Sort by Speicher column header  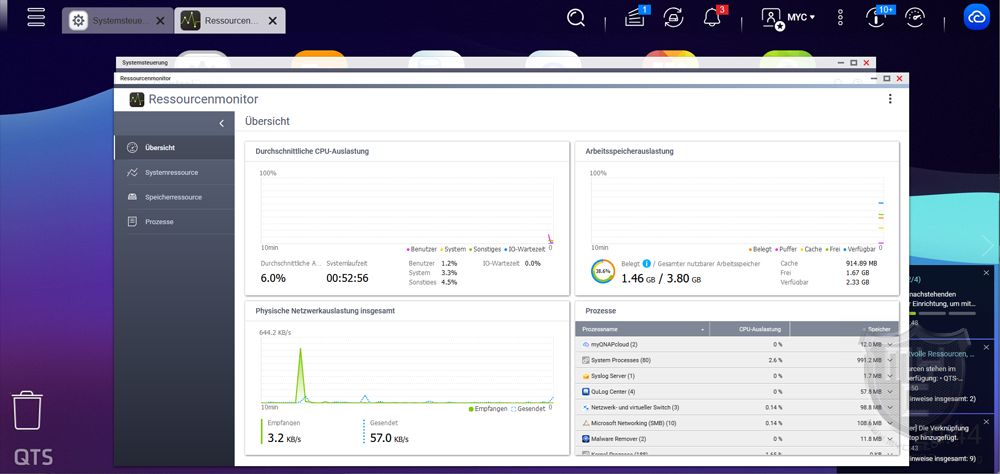[x=844, y=329]
